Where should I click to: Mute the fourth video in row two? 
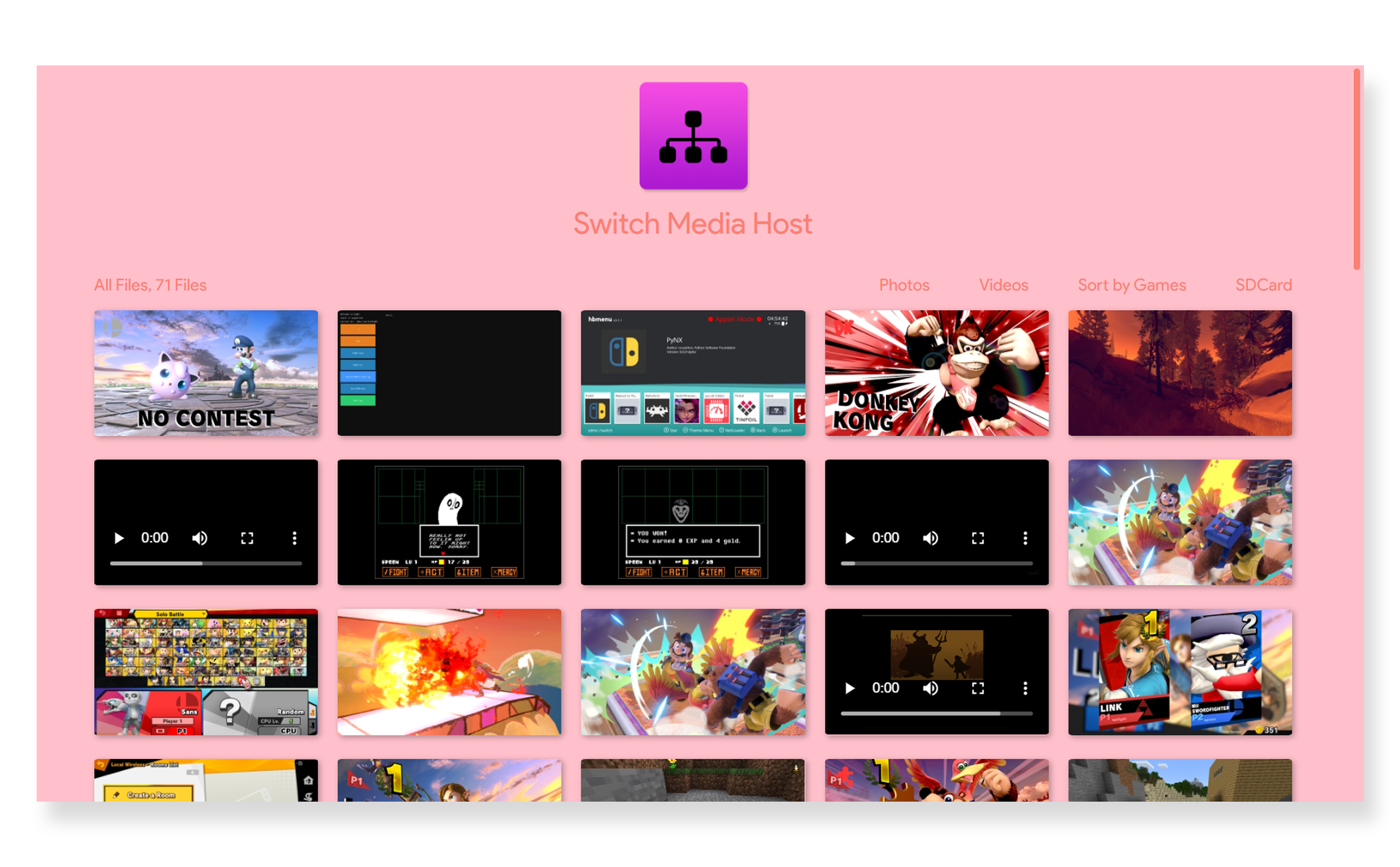(930, 538)
